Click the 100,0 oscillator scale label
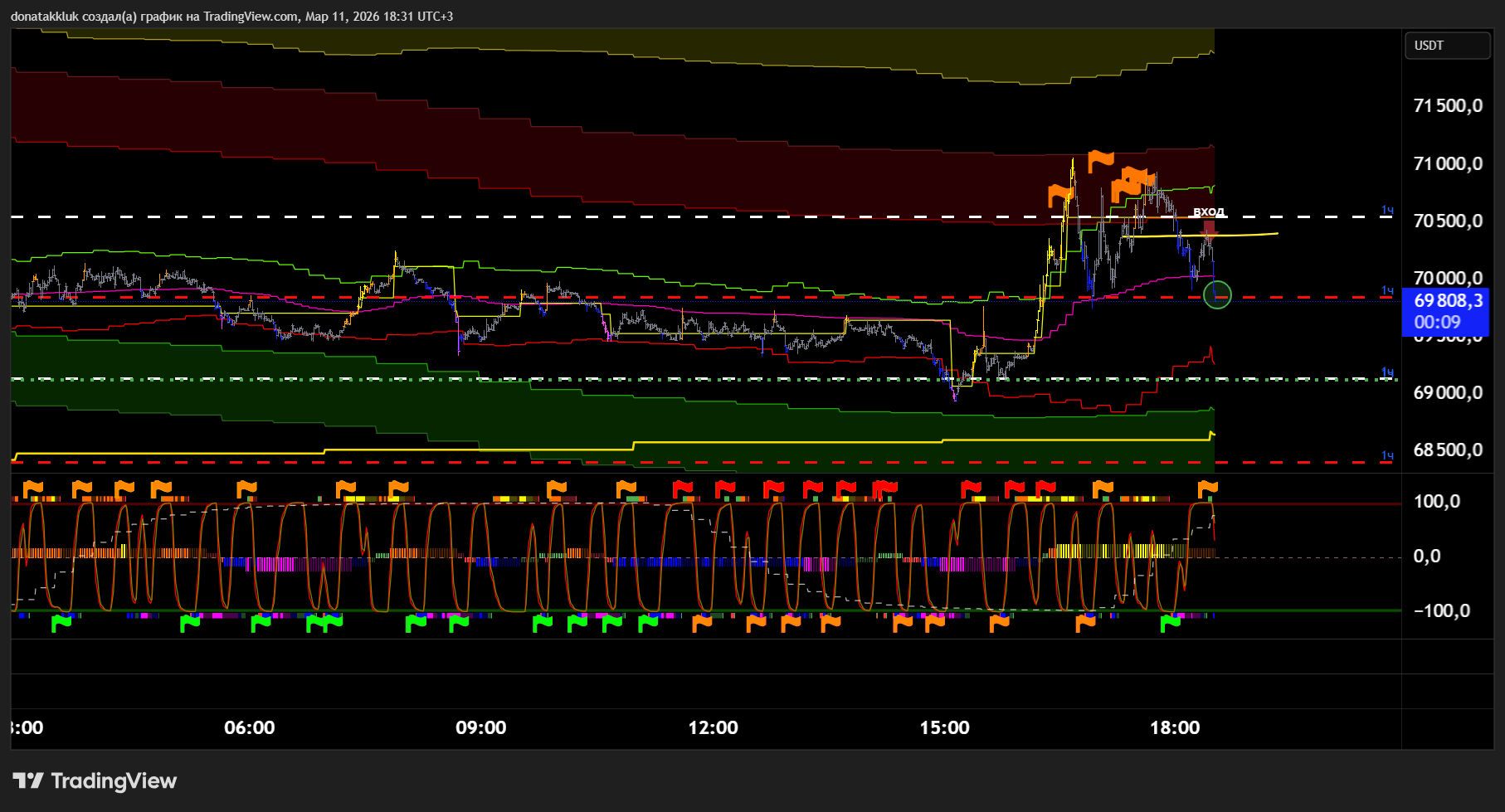Image resolution: width=1505 pixels, height=812 pixels. pos(1436,501)
